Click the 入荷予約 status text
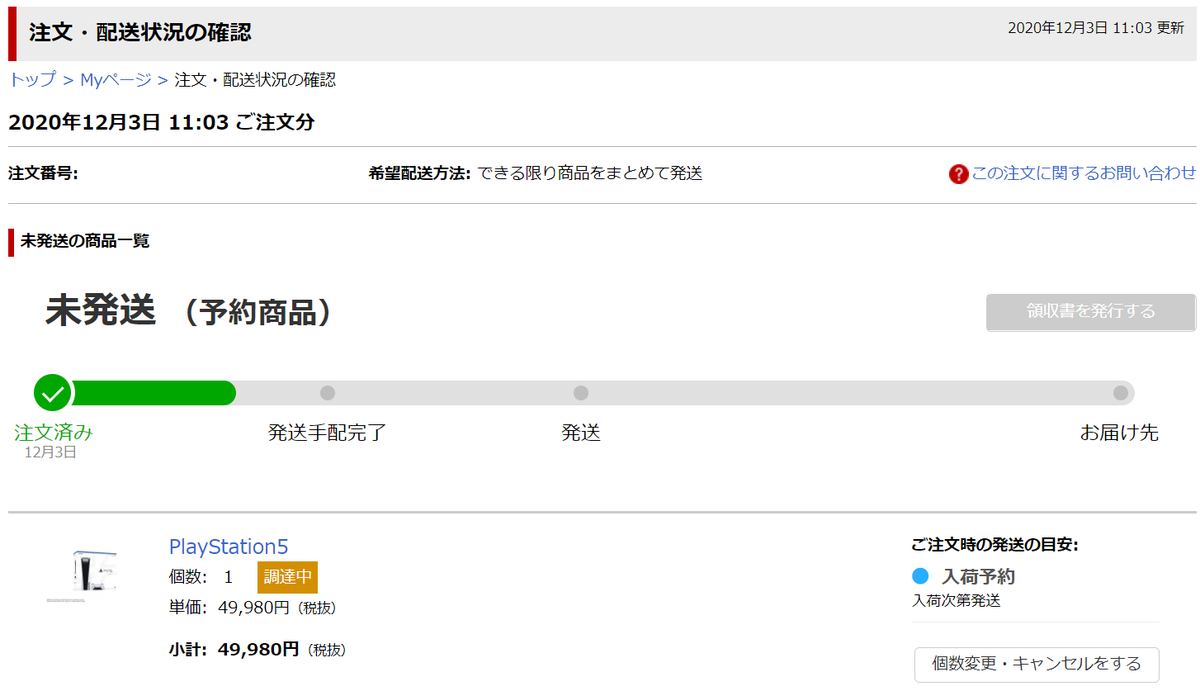Viewport: 1200px width, 691px height. (x=979, y=577)
